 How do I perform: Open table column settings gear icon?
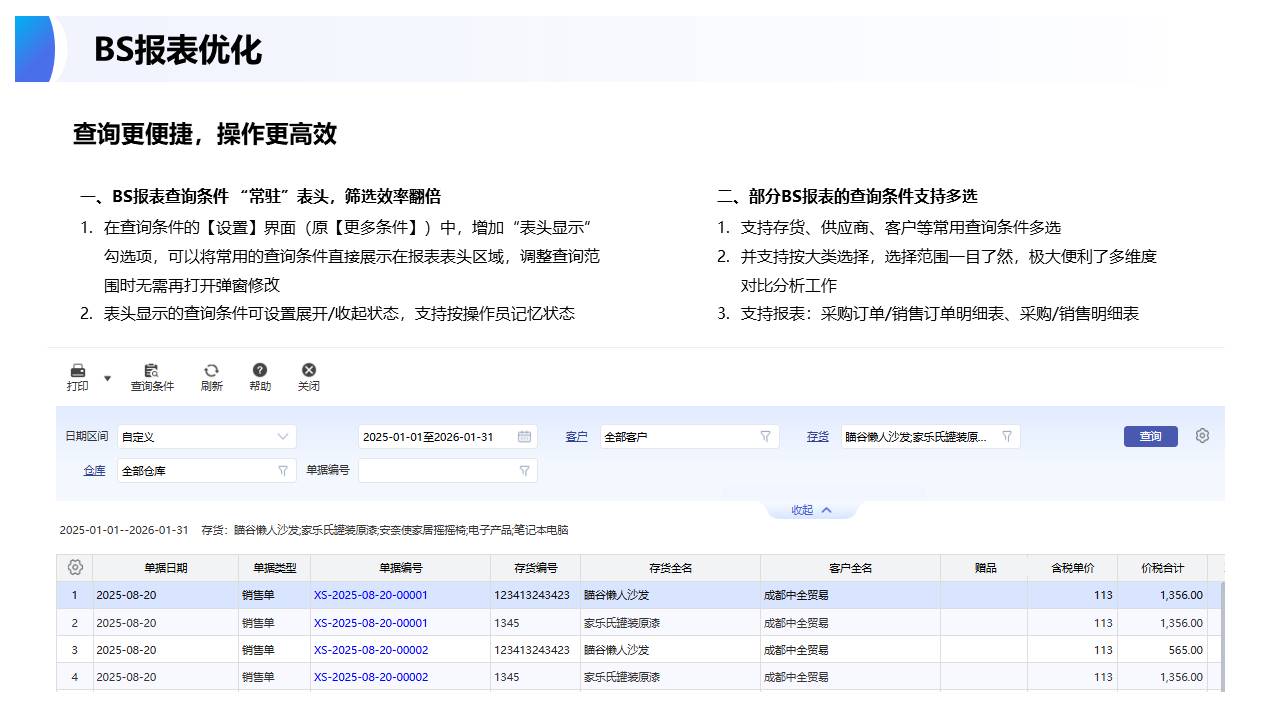(74, 568)
